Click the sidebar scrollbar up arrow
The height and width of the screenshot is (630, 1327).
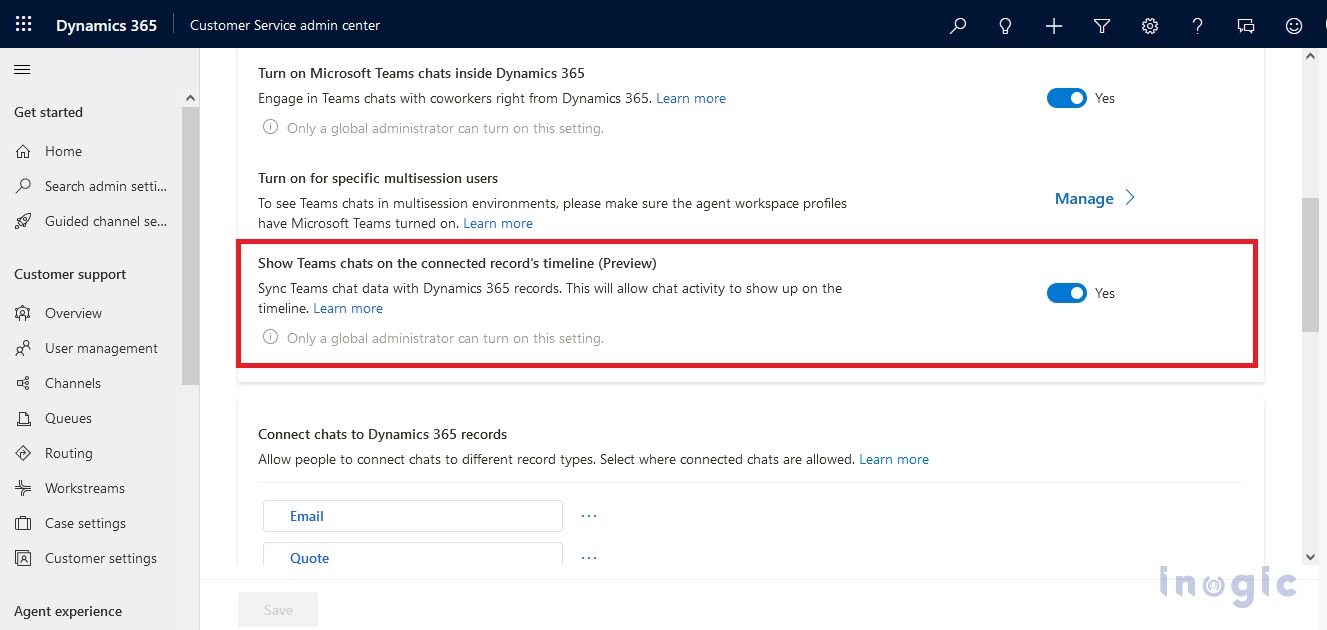(190, 97)
